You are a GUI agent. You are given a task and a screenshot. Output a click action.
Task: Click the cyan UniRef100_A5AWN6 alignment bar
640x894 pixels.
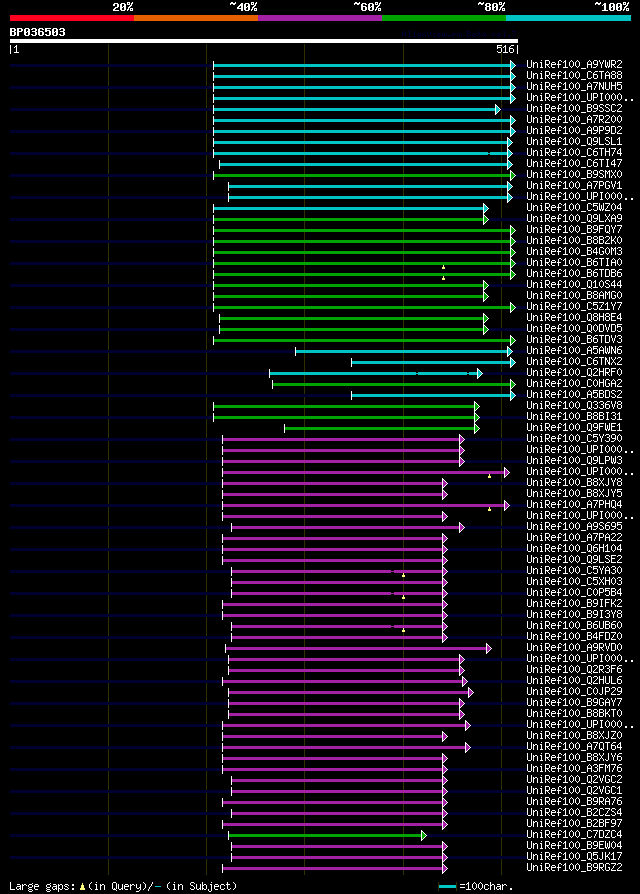(404, 351)
